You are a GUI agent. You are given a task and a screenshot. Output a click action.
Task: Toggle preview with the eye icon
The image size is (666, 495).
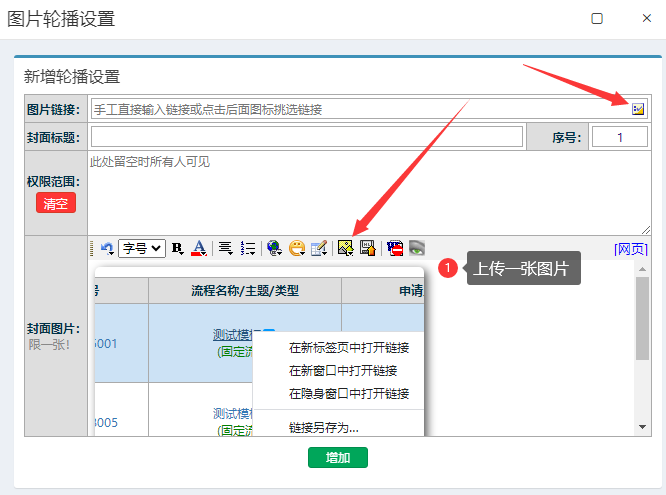click(417, 248)
